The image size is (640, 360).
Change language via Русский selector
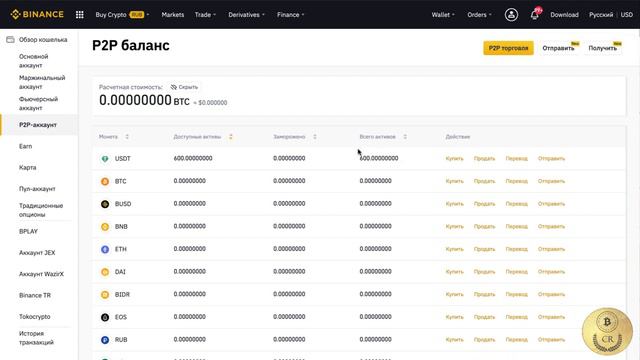click(601, 15)
